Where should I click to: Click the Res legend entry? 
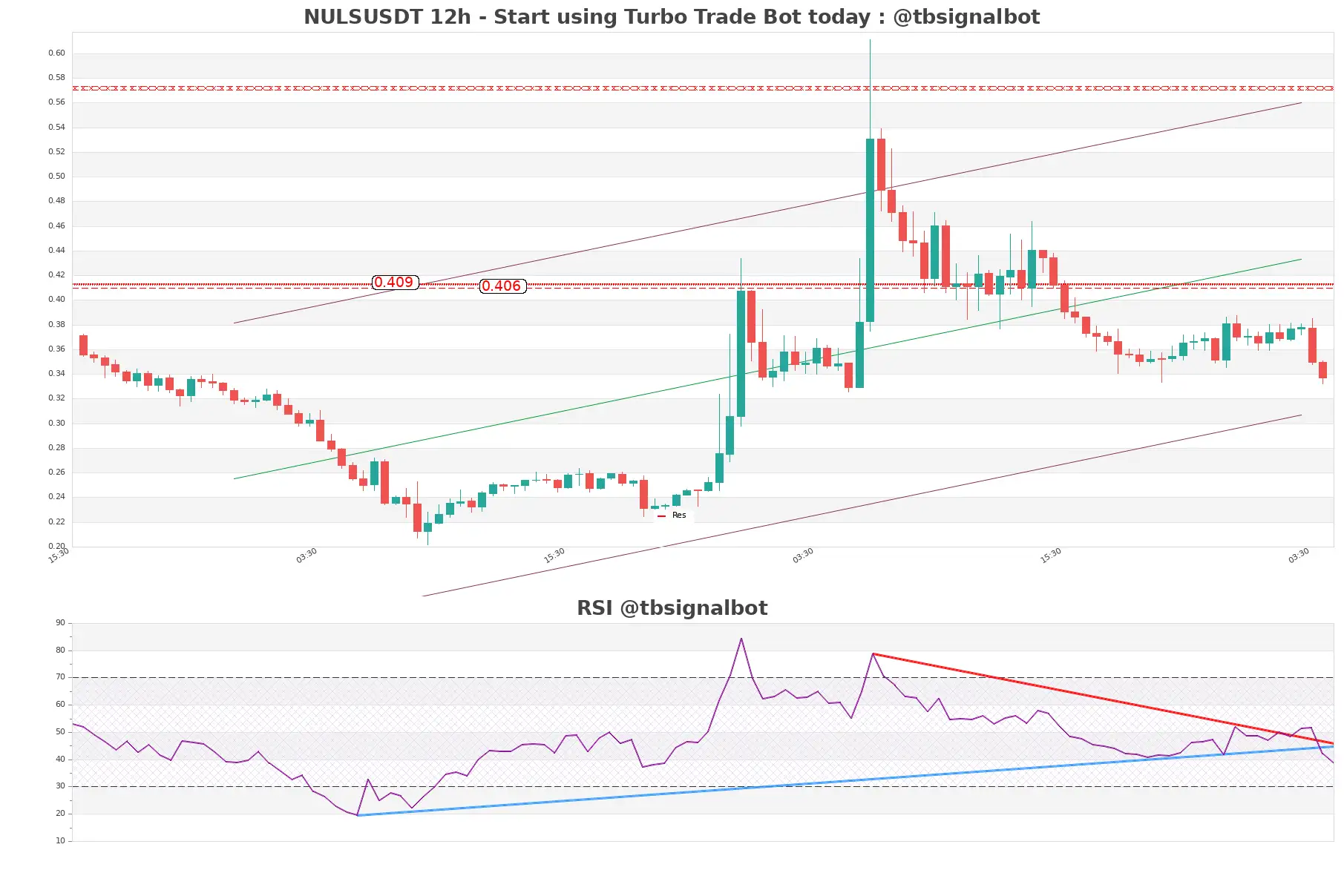672,515
